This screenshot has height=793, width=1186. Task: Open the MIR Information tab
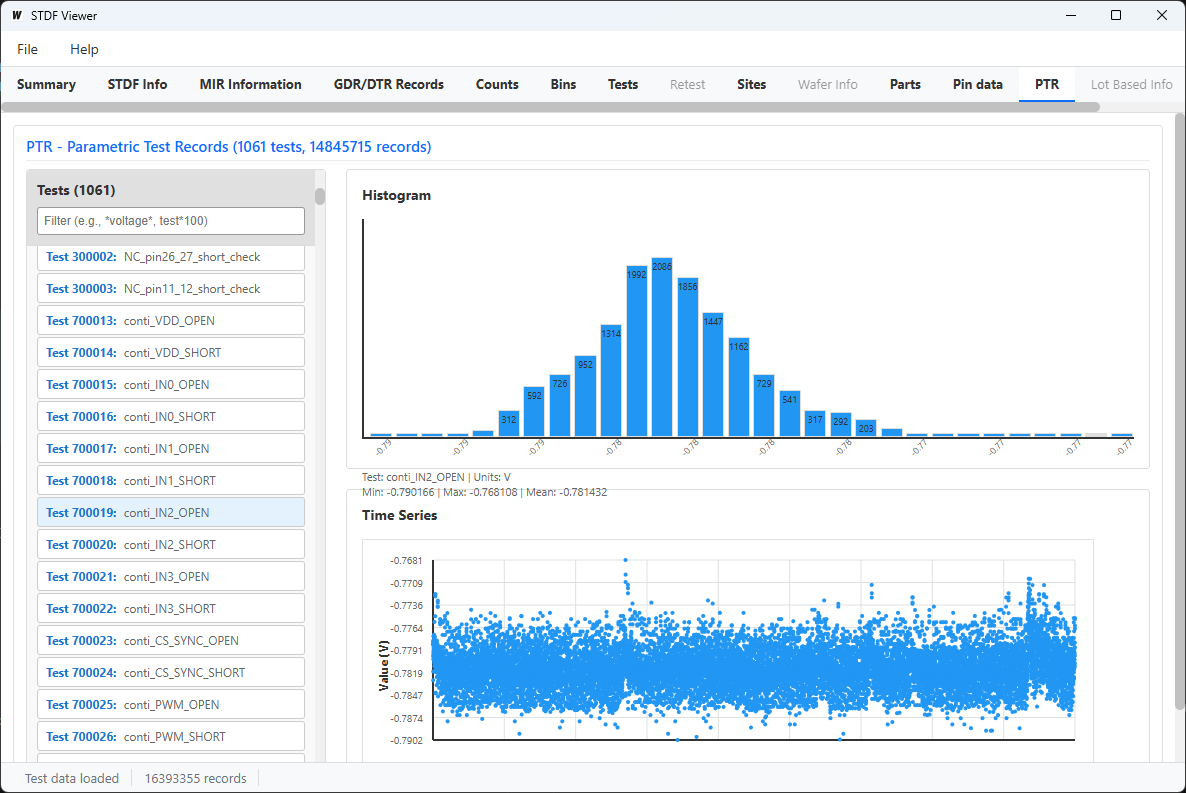click(x=250, y=84)
